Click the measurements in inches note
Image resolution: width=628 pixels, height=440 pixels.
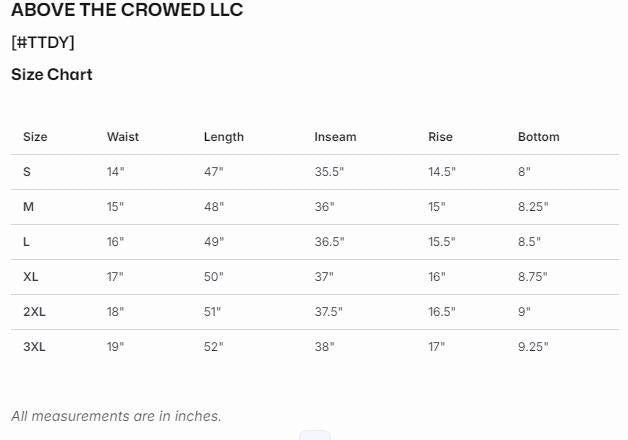point(116,416)
